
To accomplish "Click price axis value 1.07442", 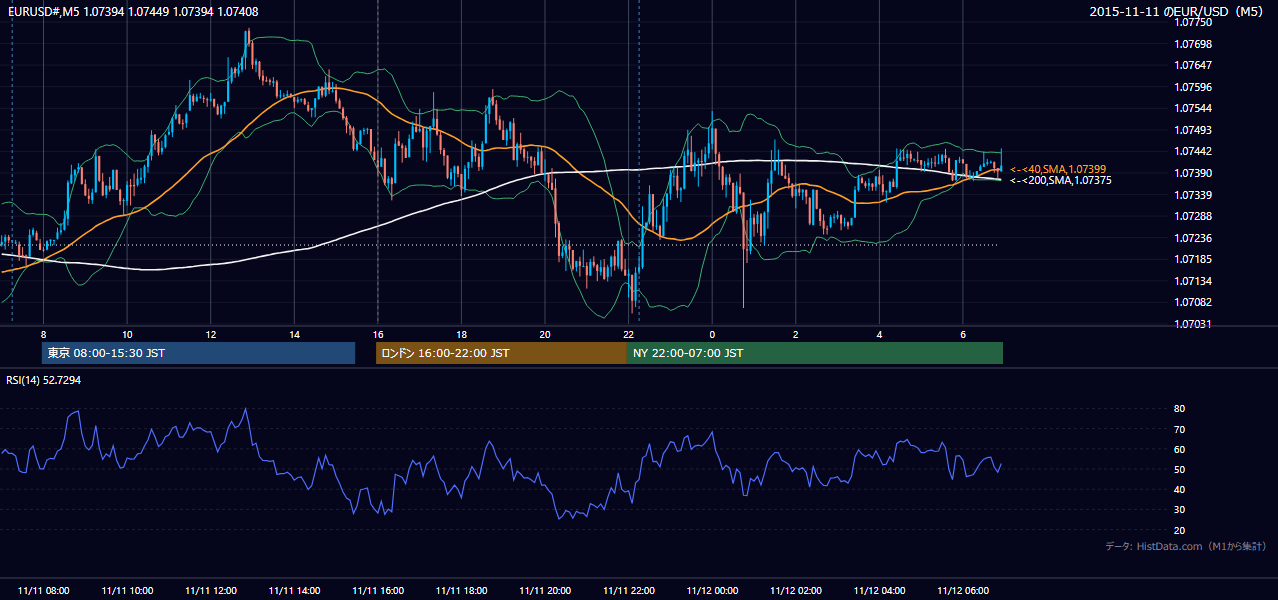I will coord(1195,151).
